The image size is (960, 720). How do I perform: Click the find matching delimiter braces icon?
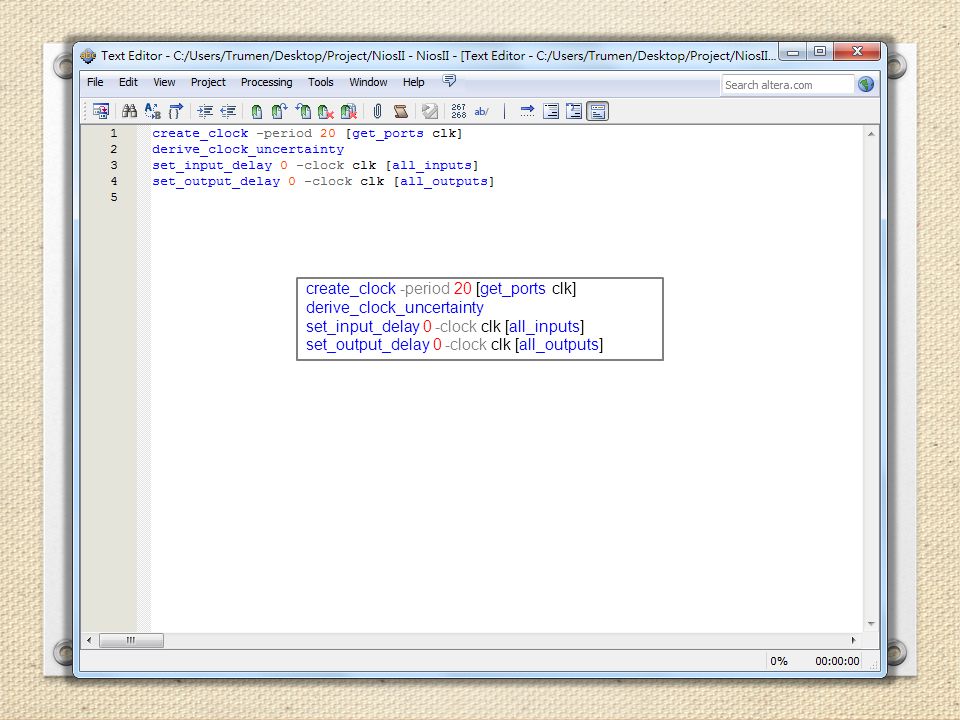176,111
